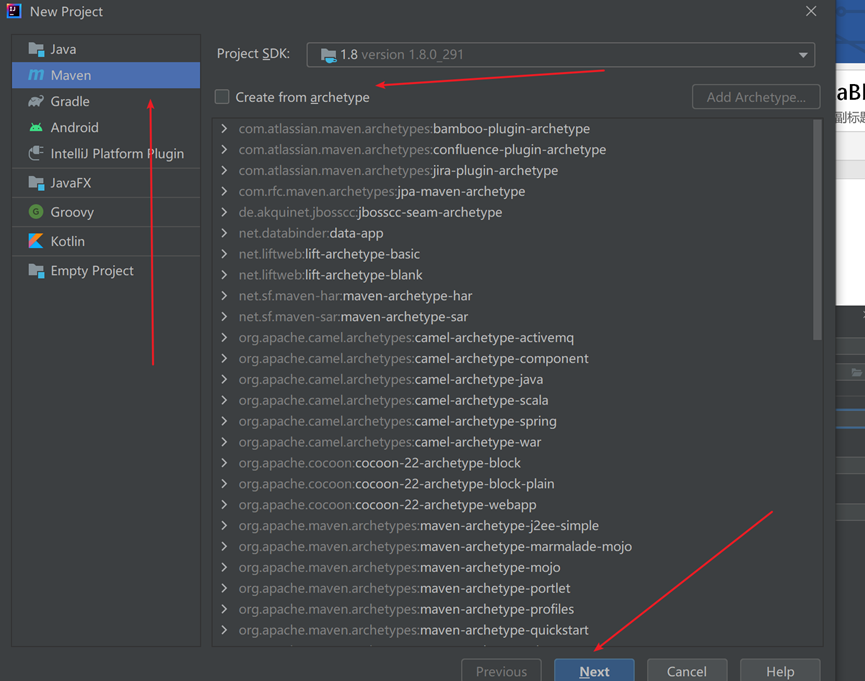The image size is (865, 681).
Task: Select camel-archetype-component row
Action: pos(513,359)
